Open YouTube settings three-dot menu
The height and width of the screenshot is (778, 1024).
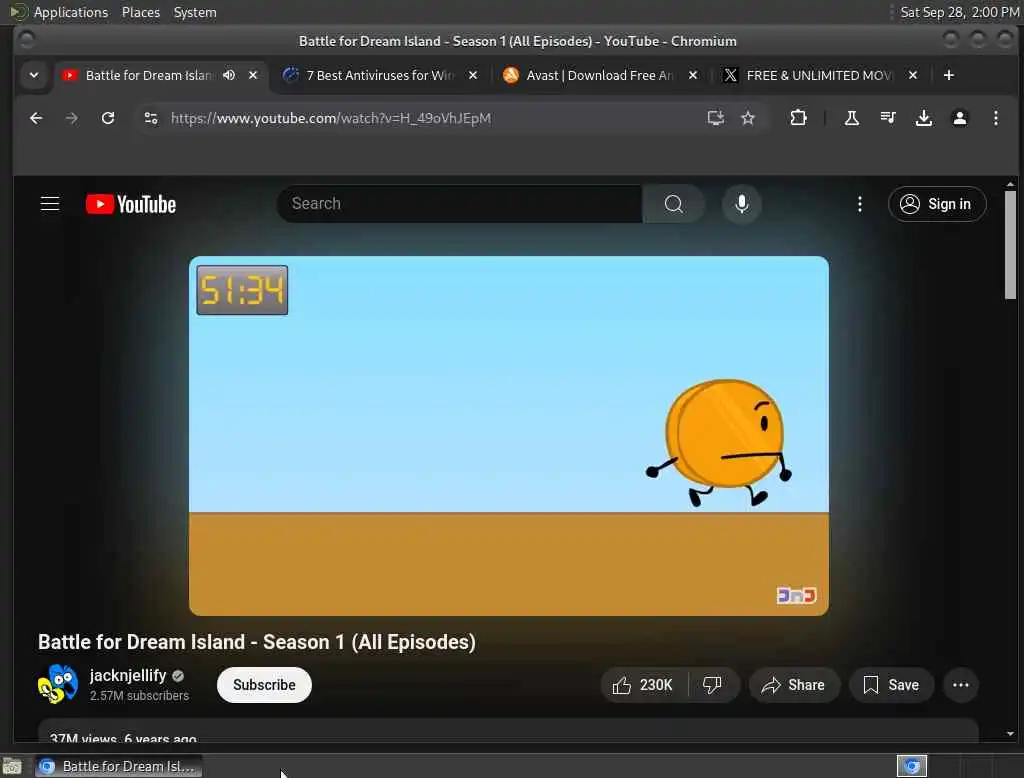tap(859, 204)
